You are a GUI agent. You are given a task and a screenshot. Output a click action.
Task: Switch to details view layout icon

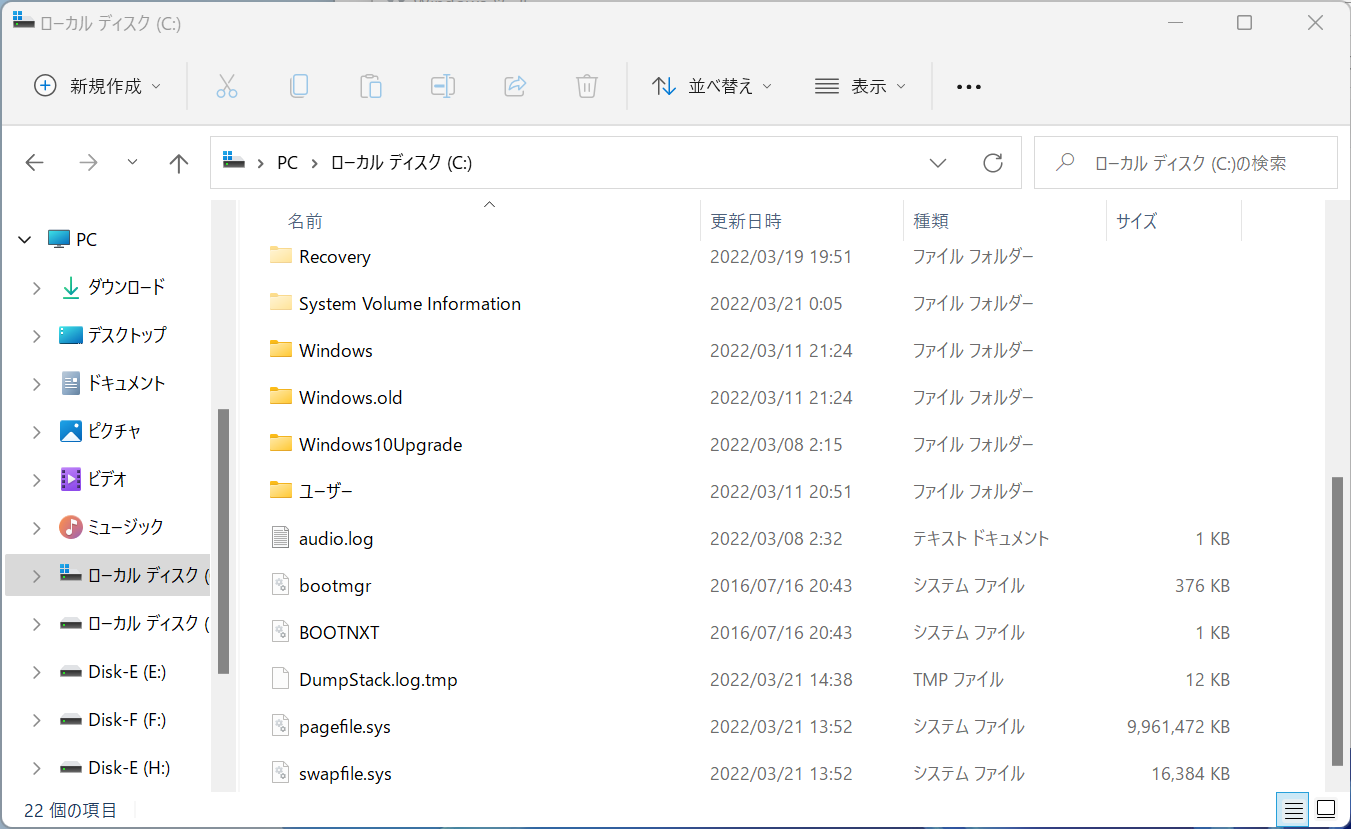click(1294, 809)
